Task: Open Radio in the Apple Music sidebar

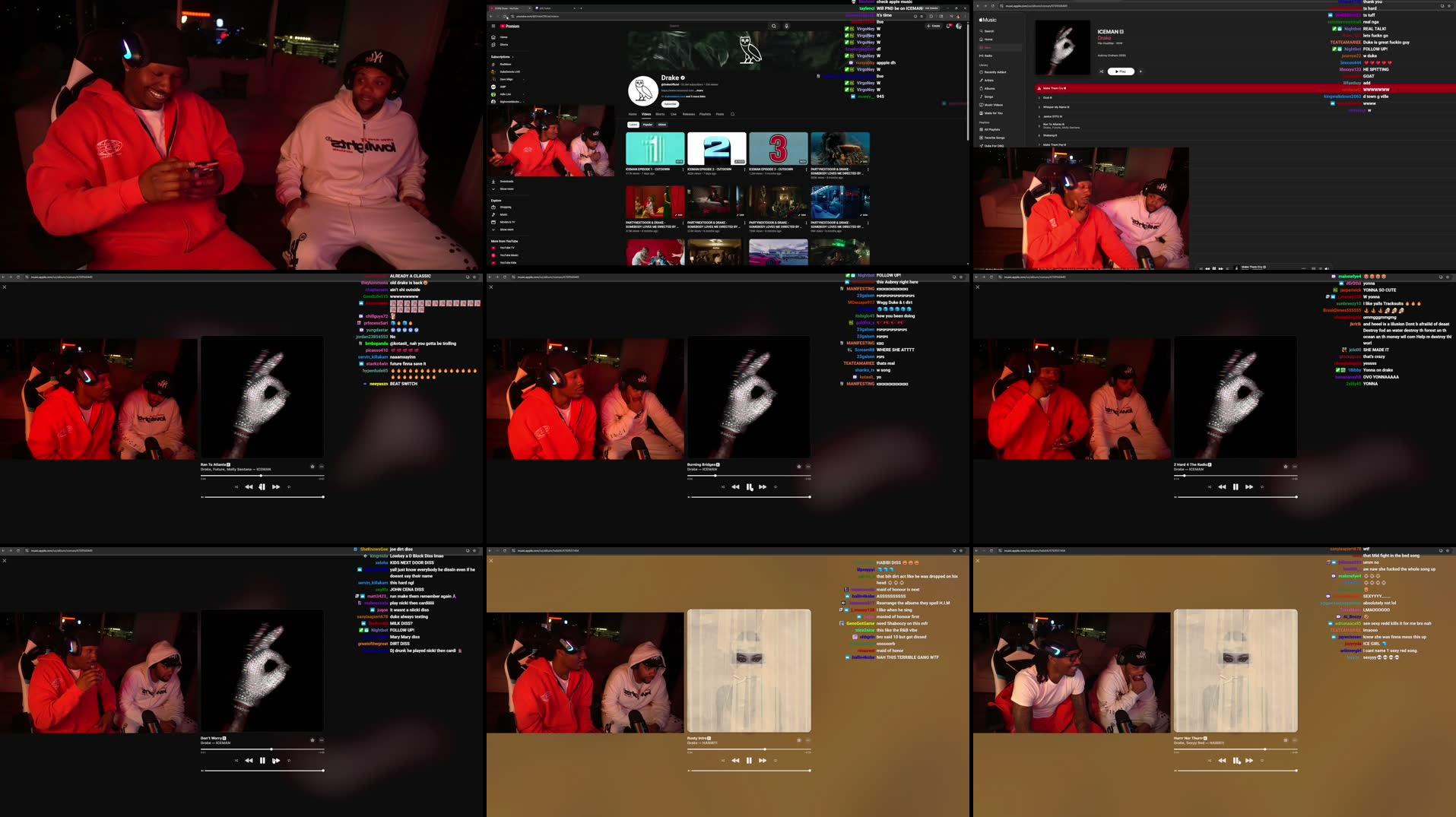Action: (986, 55)
